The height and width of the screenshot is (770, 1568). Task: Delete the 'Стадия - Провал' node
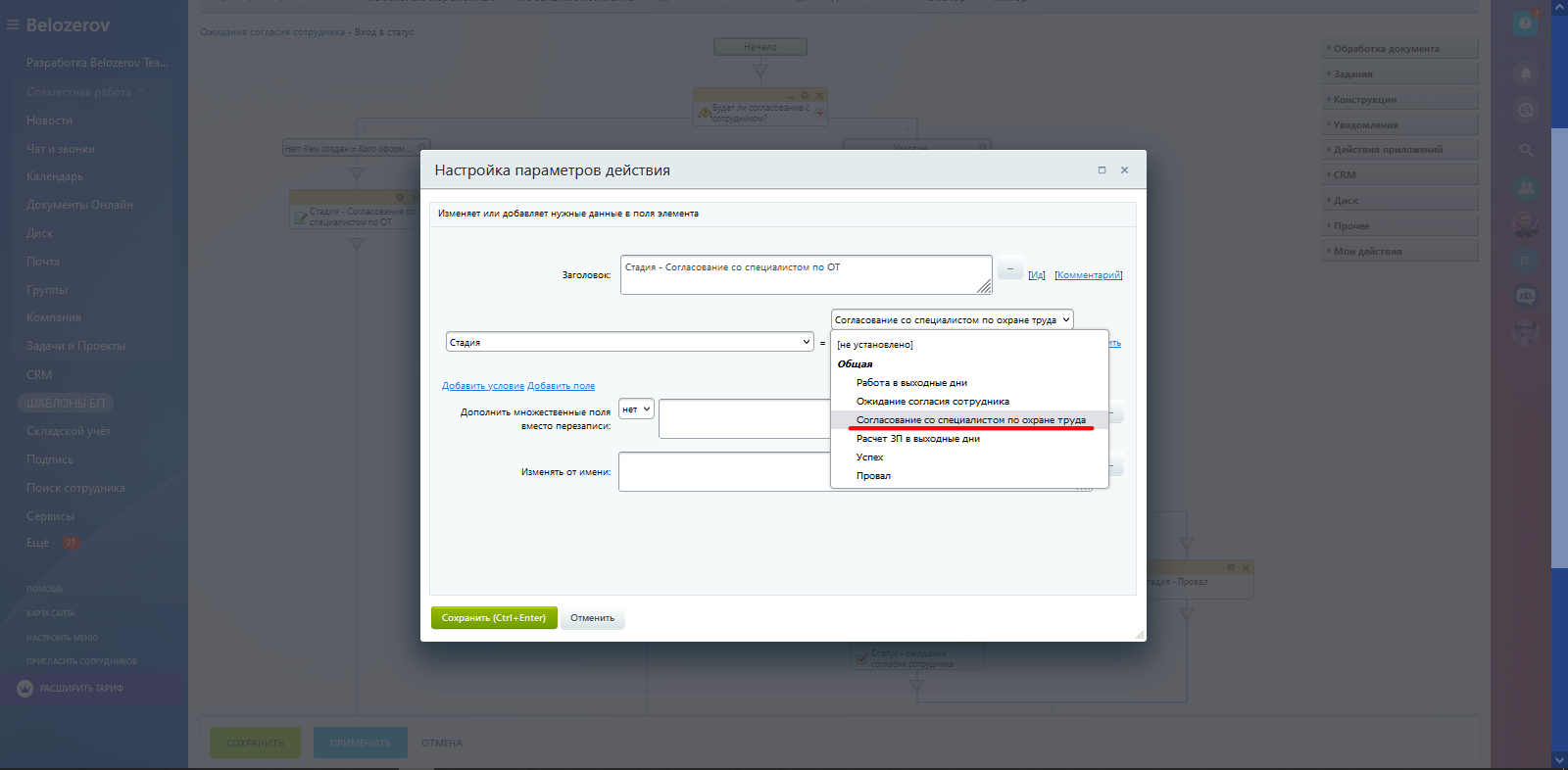1247,567
